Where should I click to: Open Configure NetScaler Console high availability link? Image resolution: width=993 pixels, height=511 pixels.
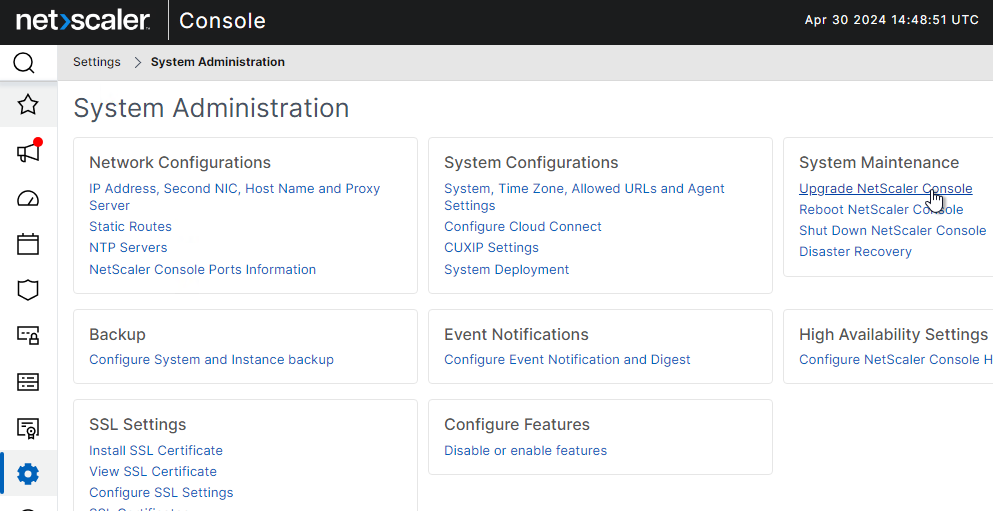[x=895, y=360]
